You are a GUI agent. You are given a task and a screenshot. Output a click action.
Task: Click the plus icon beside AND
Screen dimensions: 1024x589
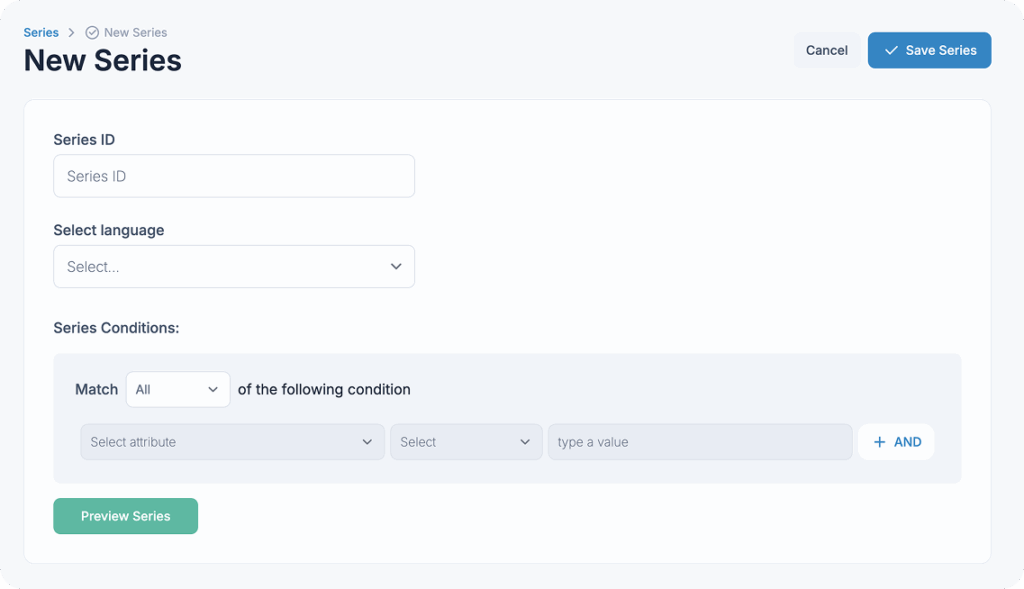[880, 442]
